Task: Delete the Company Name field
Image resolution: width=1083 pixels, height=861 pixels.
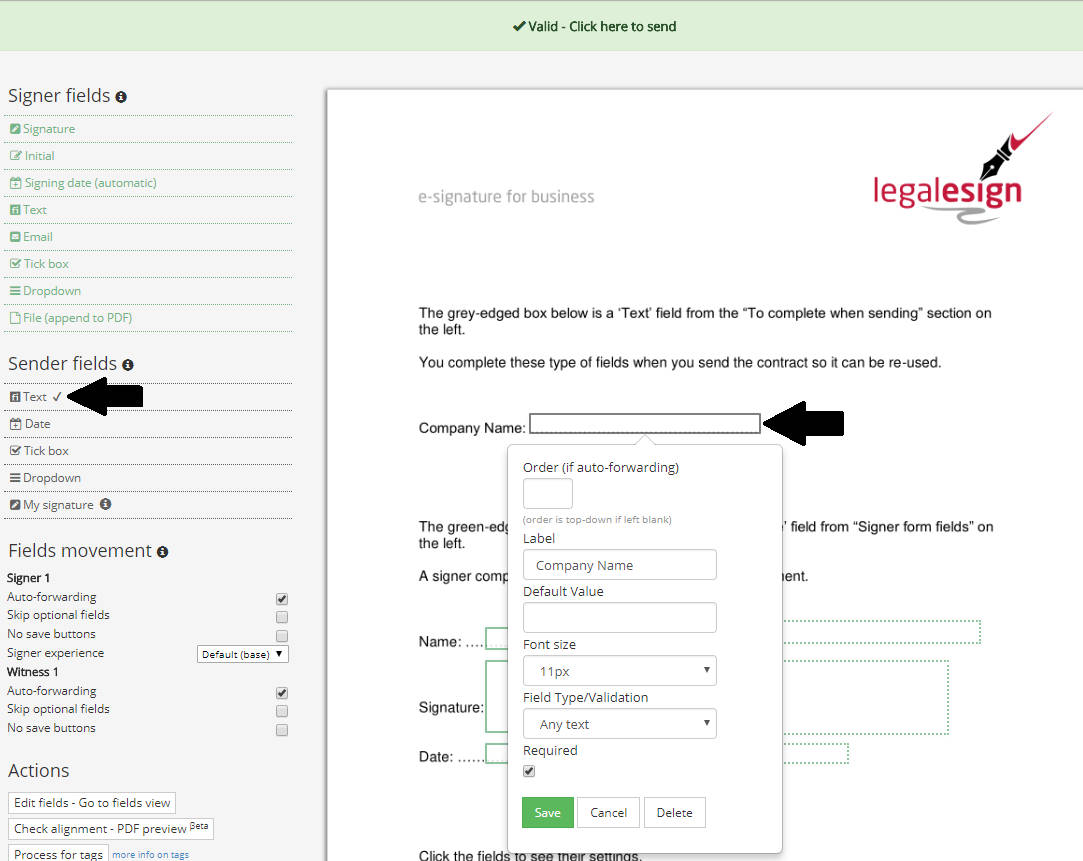Action: point(674,812)
